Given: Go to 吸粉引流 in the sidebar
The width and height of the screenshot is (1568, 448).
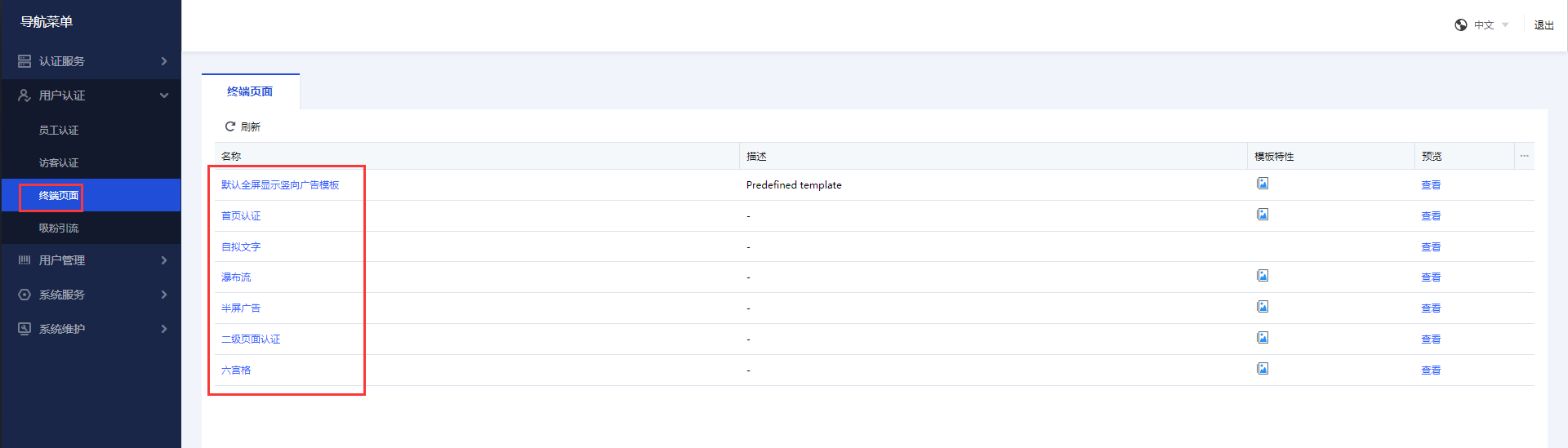Looking at the screenshot, I should (59, 228).
